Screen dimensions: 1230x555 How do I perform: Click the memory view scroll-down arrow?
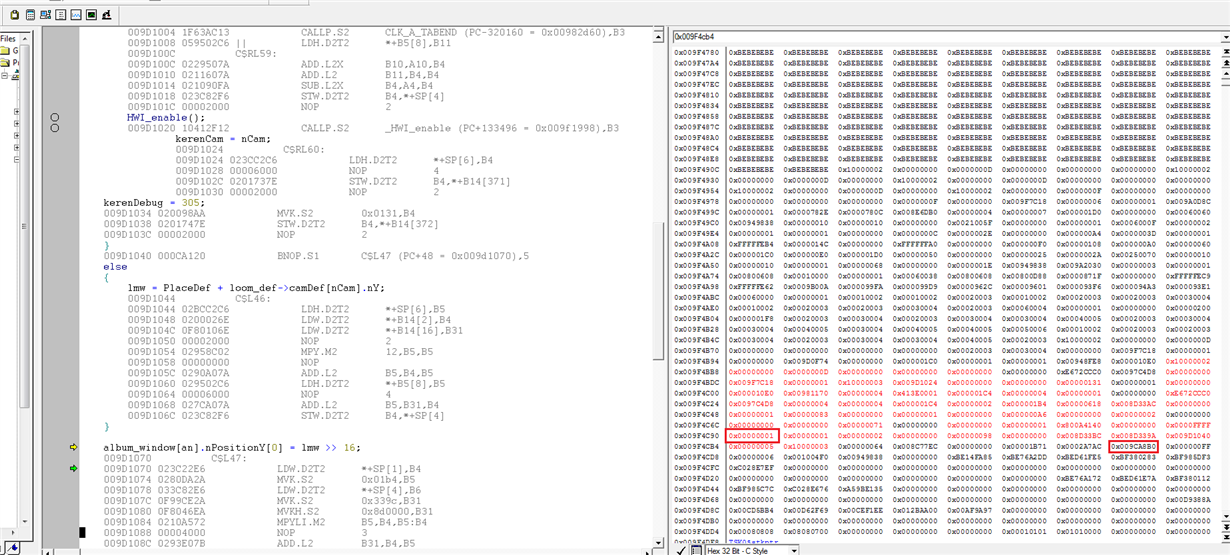(1225, 516)
